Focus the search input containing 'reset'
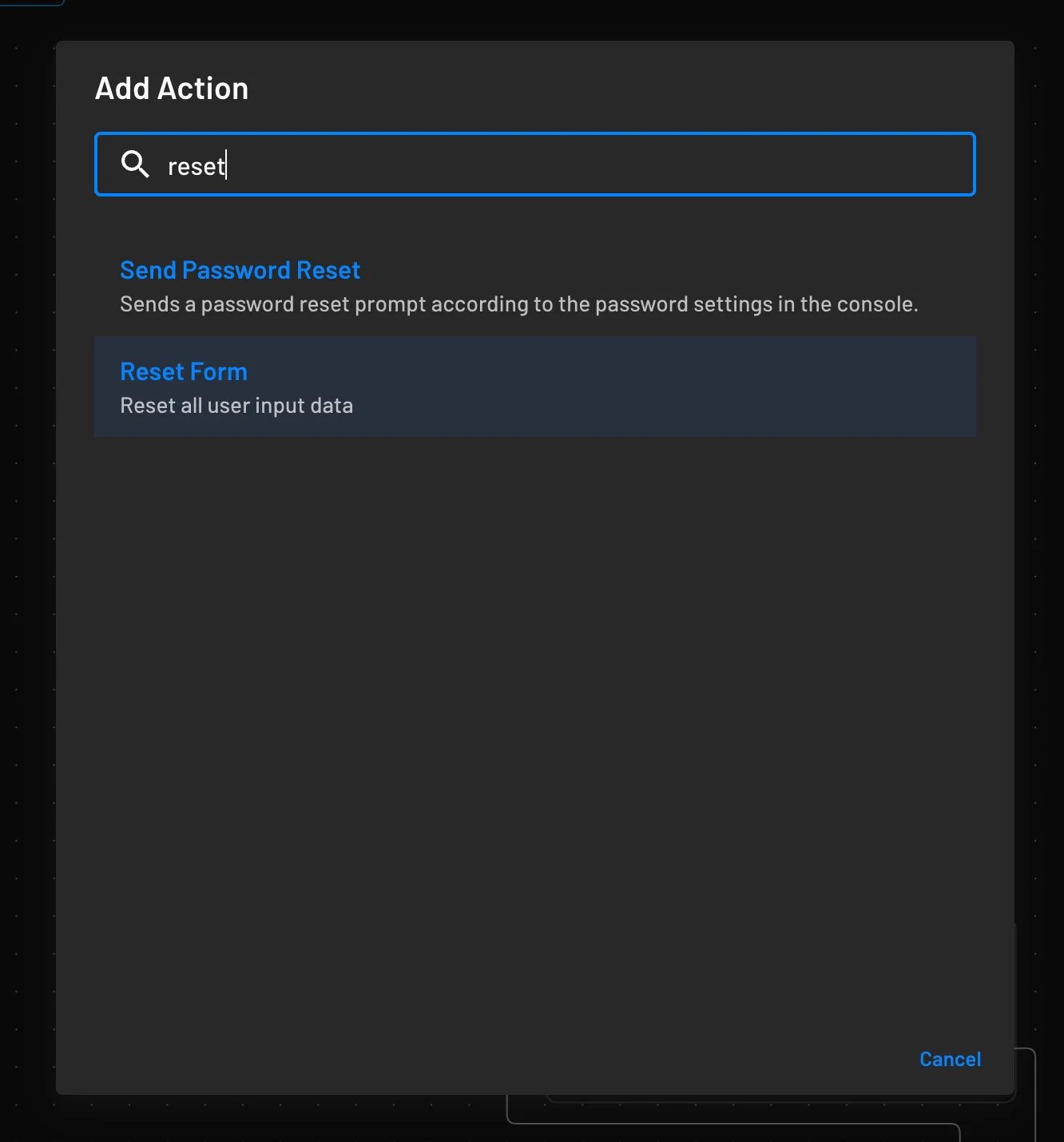Viewport: 1064px width, 1142px height. point(479,165)
